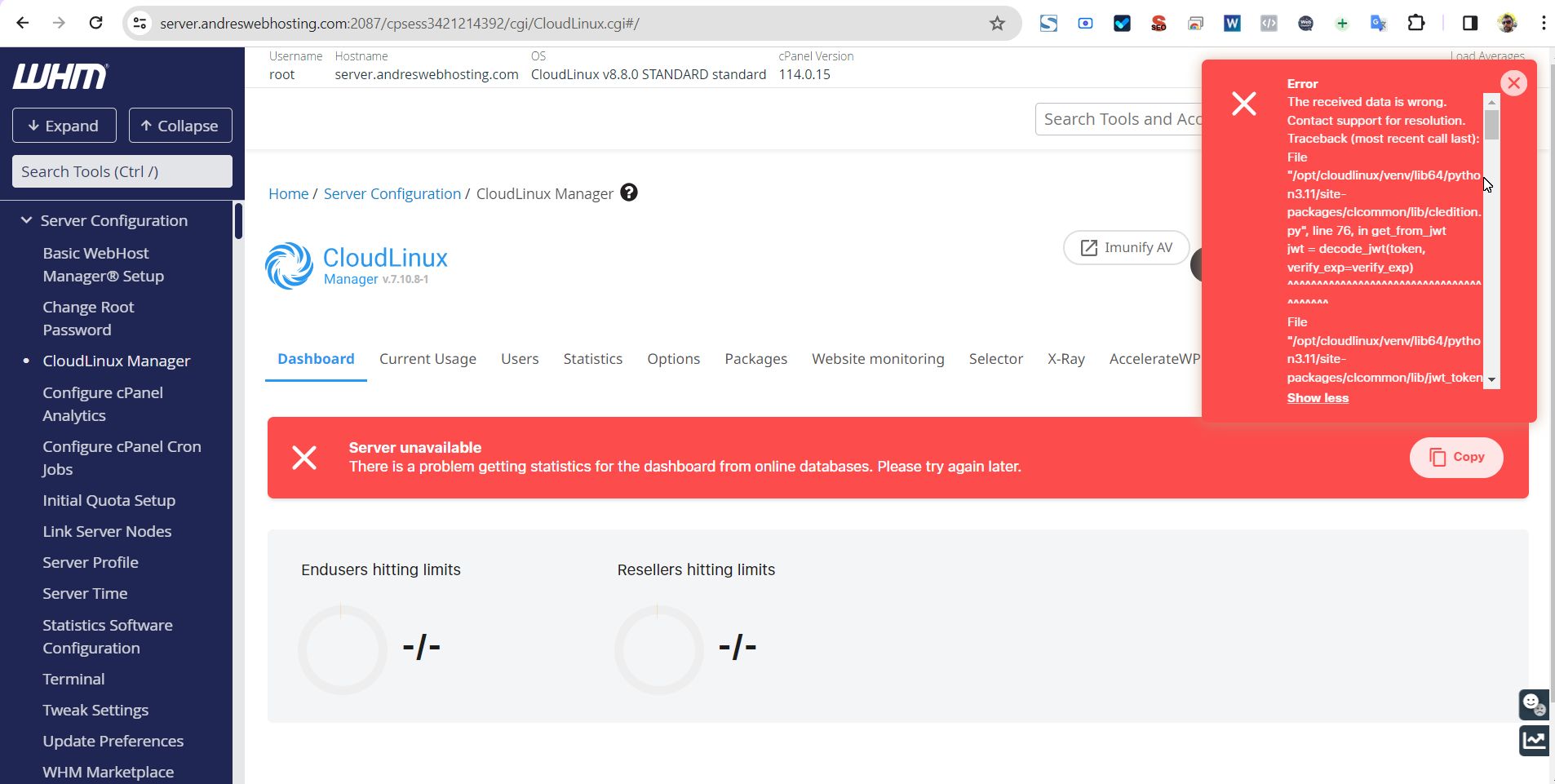Click the CloudLinux Manager help question mark
This screenshot has height=784, width=1555.
629,193
